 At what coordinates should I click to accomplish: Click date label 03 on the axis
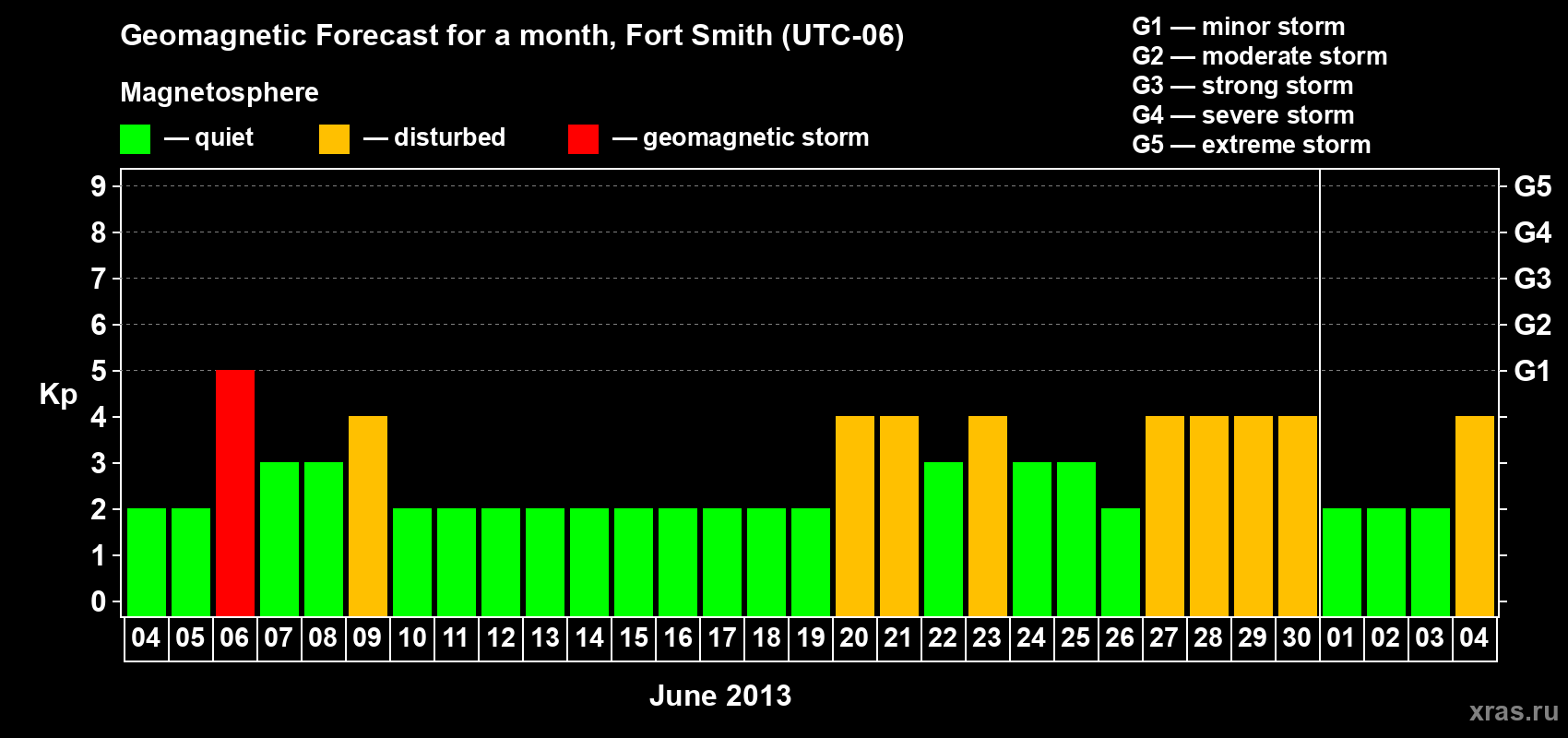coord(1430,637)
